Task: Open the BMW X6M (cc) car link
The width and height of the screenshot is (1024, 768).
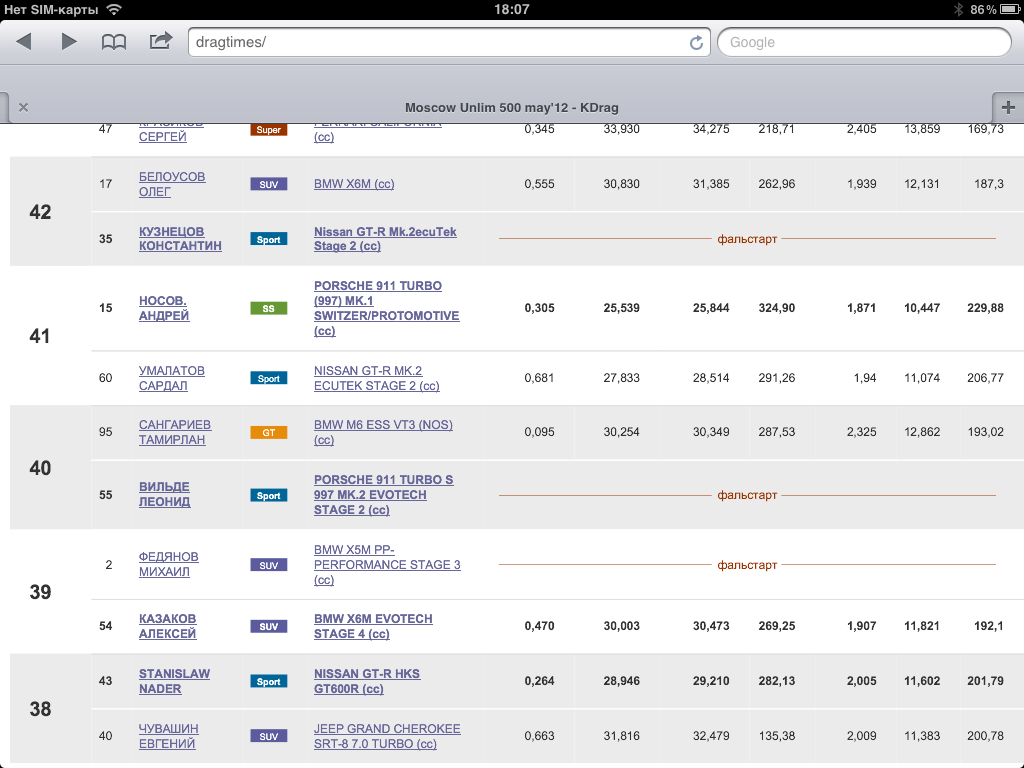Action: [x=354, y=184]
